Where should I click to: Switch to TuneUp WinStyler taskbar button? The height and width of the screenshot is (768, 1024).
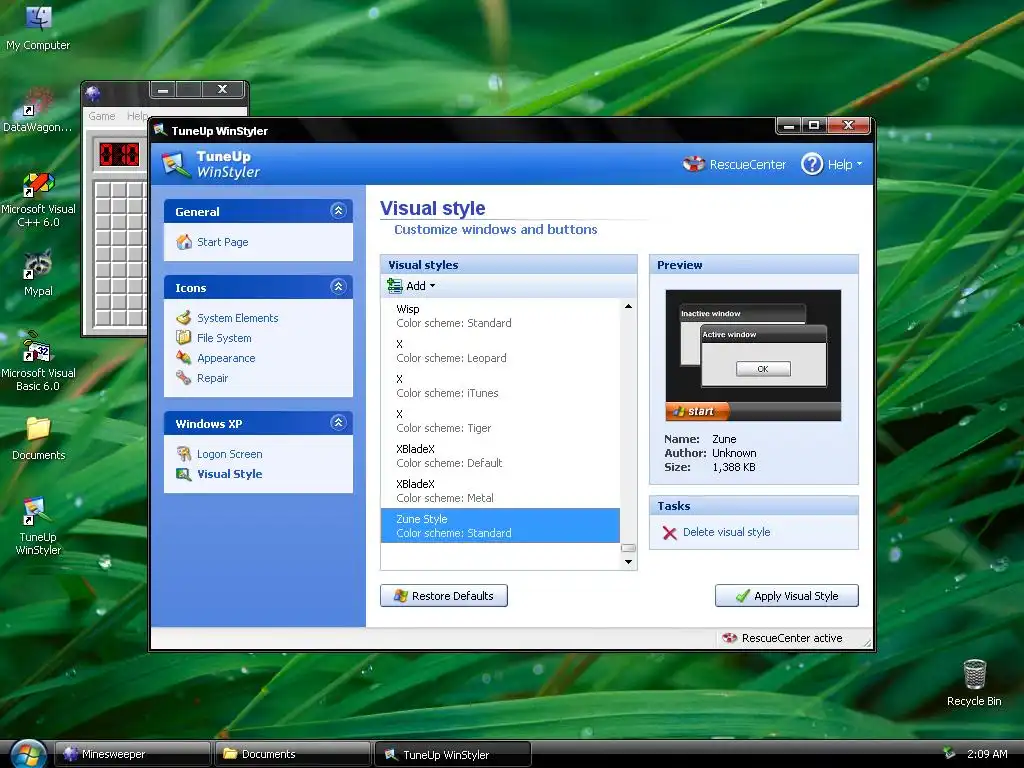click(453, 754)
